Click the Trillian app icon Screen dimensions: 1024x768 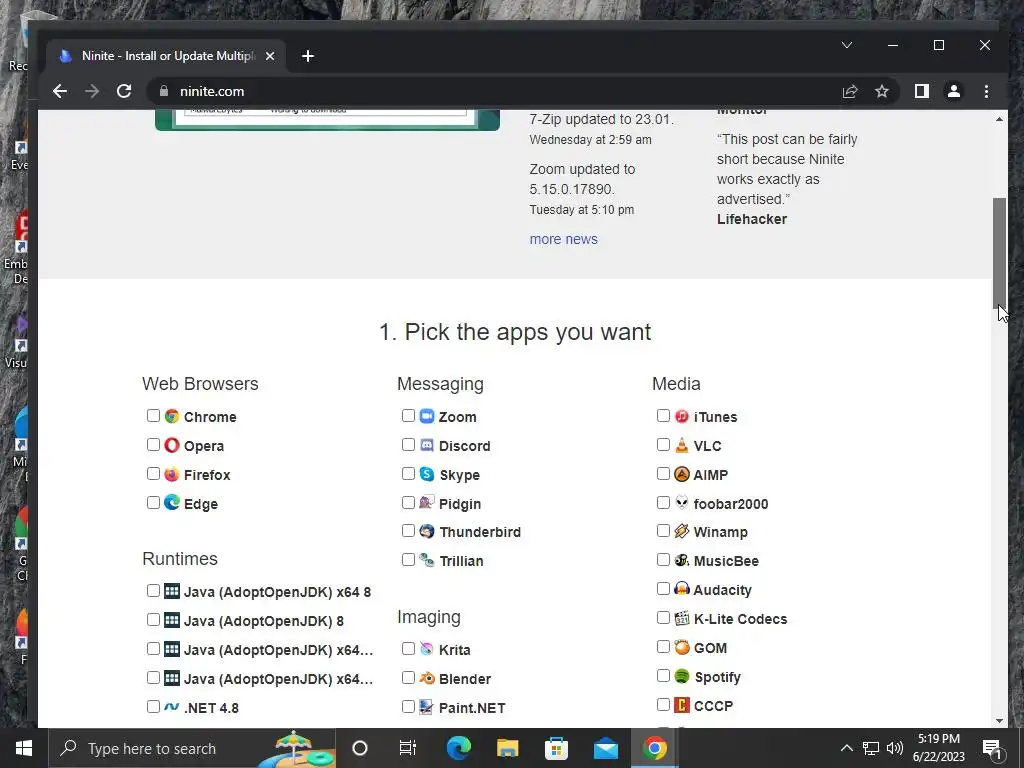click(x=427, y=560)
